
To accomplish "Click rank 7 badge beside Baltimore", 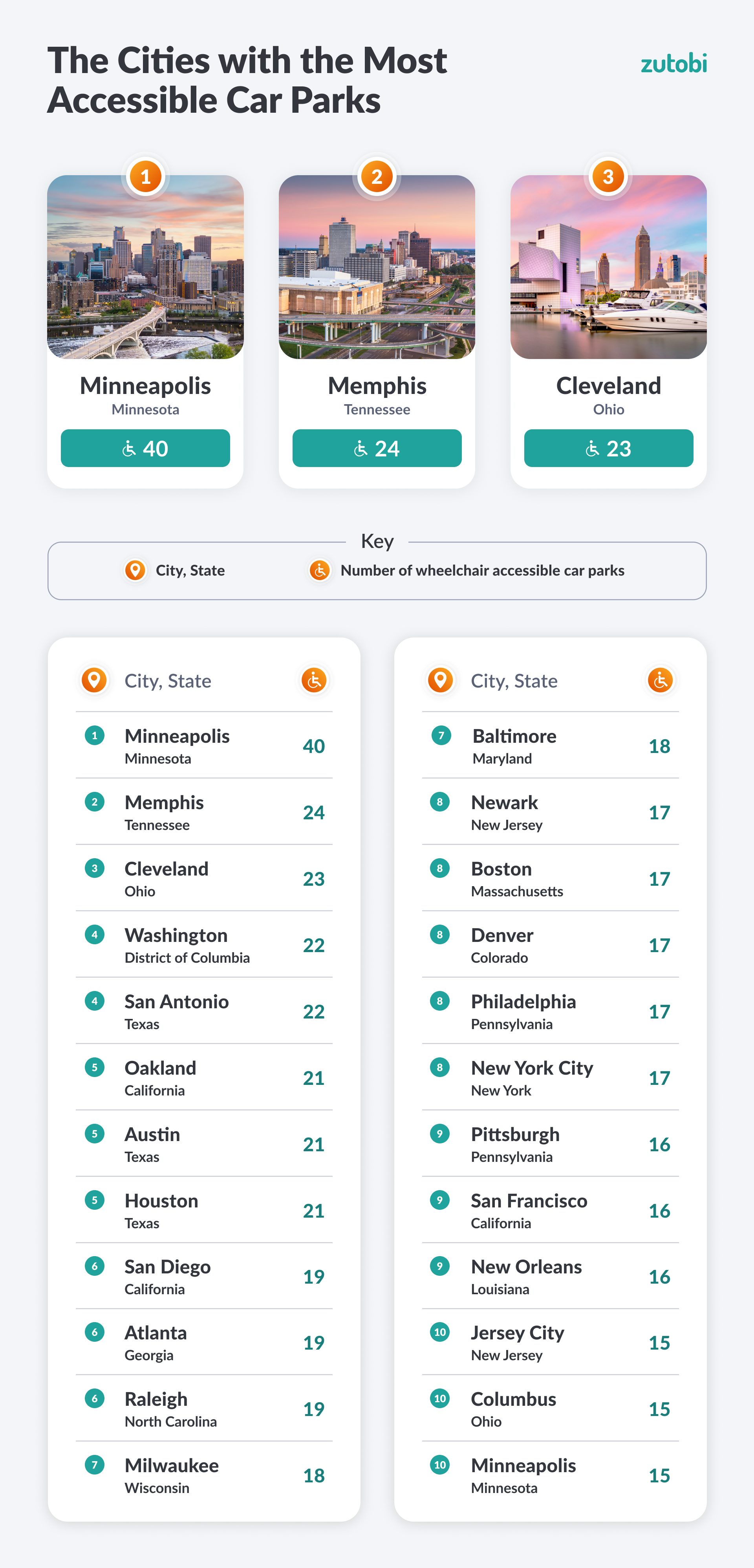I will pyautogui.click(x=441, y=736).
